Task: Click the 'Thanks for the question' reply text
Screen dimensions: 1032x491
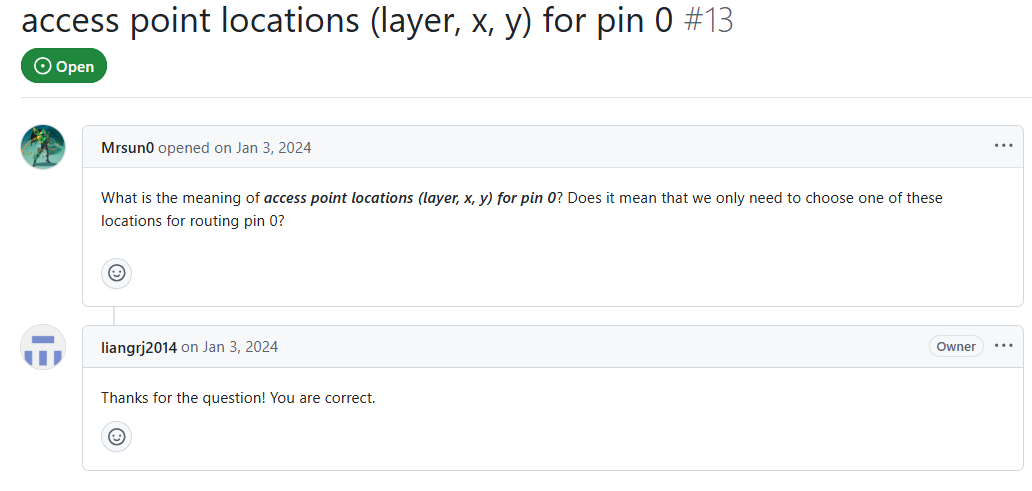Action: [x=238, y=398]
